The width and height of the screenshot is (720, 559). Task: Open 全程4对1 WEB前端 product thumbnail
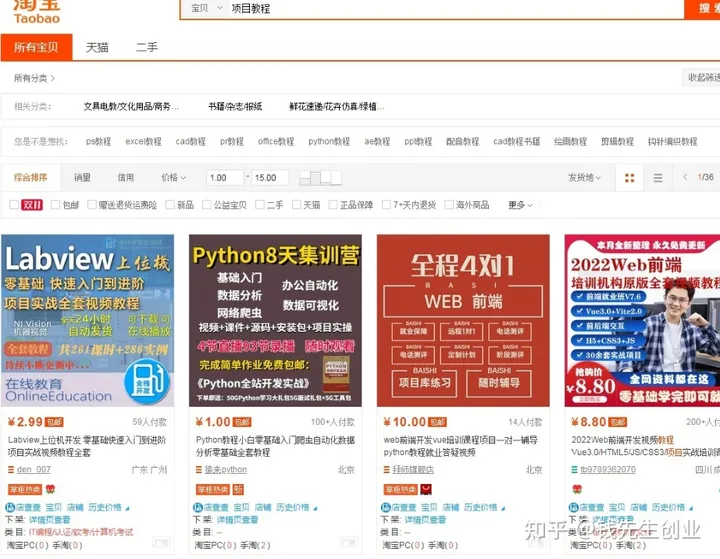tap(463, 321)
